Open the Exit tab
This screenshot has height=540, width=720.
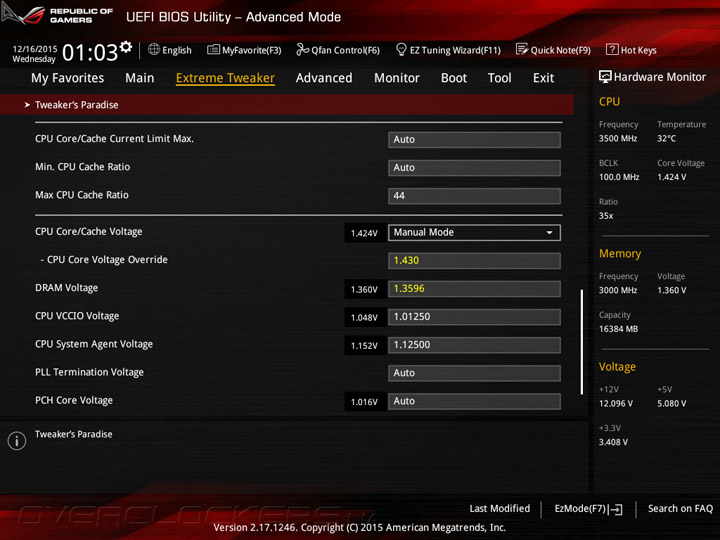click(543, 78)
